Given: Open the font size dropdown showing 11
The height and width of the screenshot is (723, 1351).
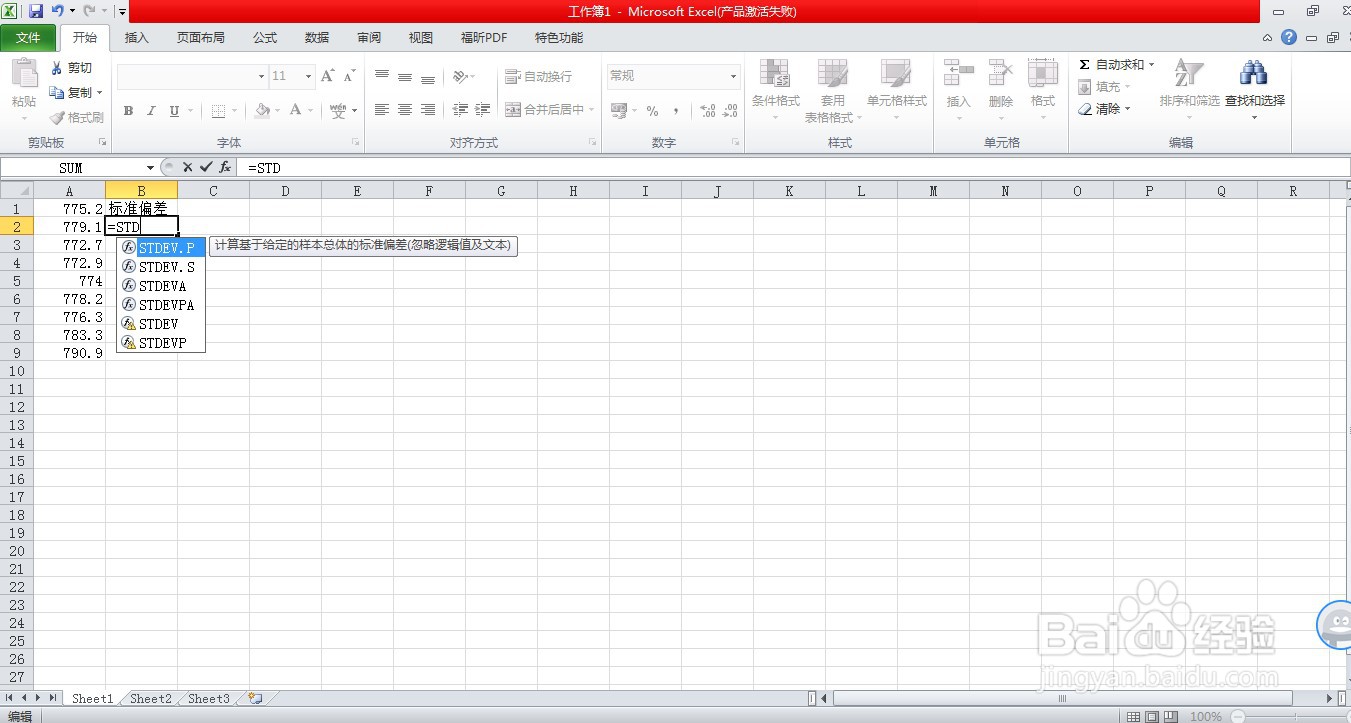Looking at the screenshot, I should point(308,76).
